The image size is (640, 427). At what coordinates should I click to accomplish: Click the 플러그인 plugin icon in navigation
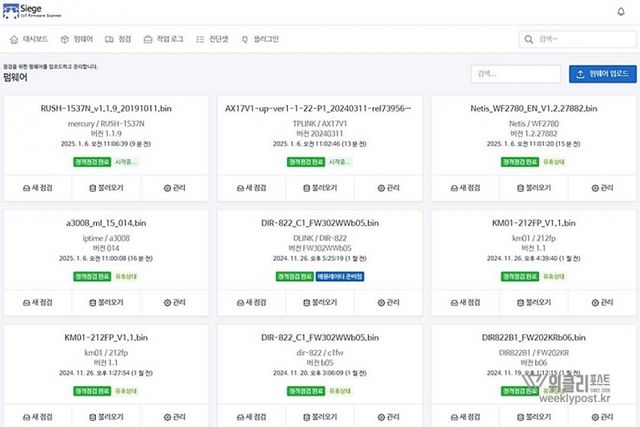(245, 39)
